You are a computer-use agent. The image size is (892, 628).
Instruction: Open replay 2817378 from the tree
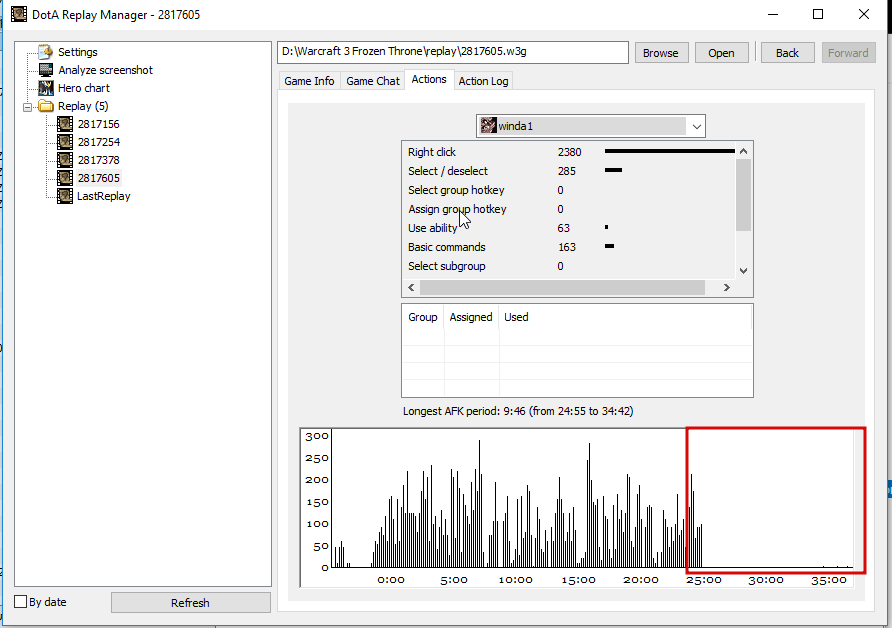[x=98, y=160]
